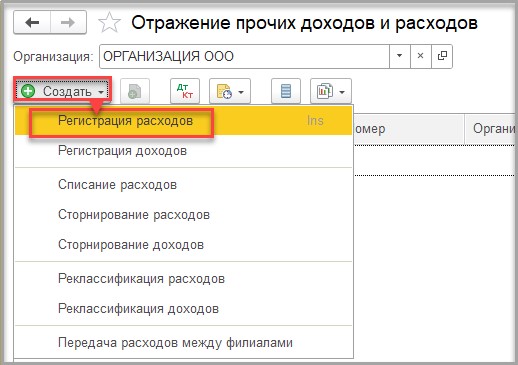Viewport: 518px width, 365px height.
Task: Choose Списание расходов
Action: pos(184,184)
